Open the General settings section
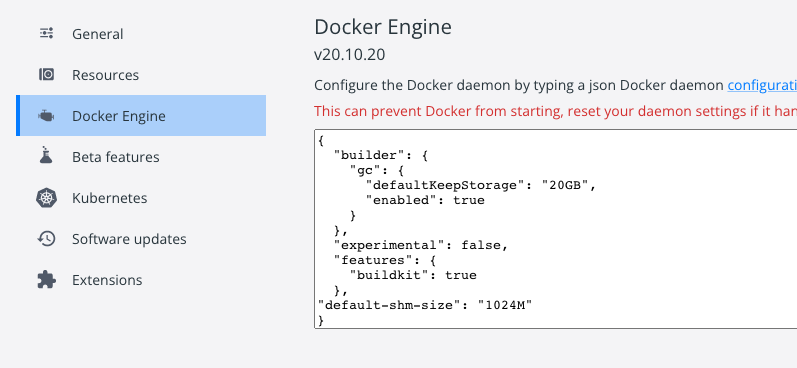 pyautogui.click(x=98, y=34)
